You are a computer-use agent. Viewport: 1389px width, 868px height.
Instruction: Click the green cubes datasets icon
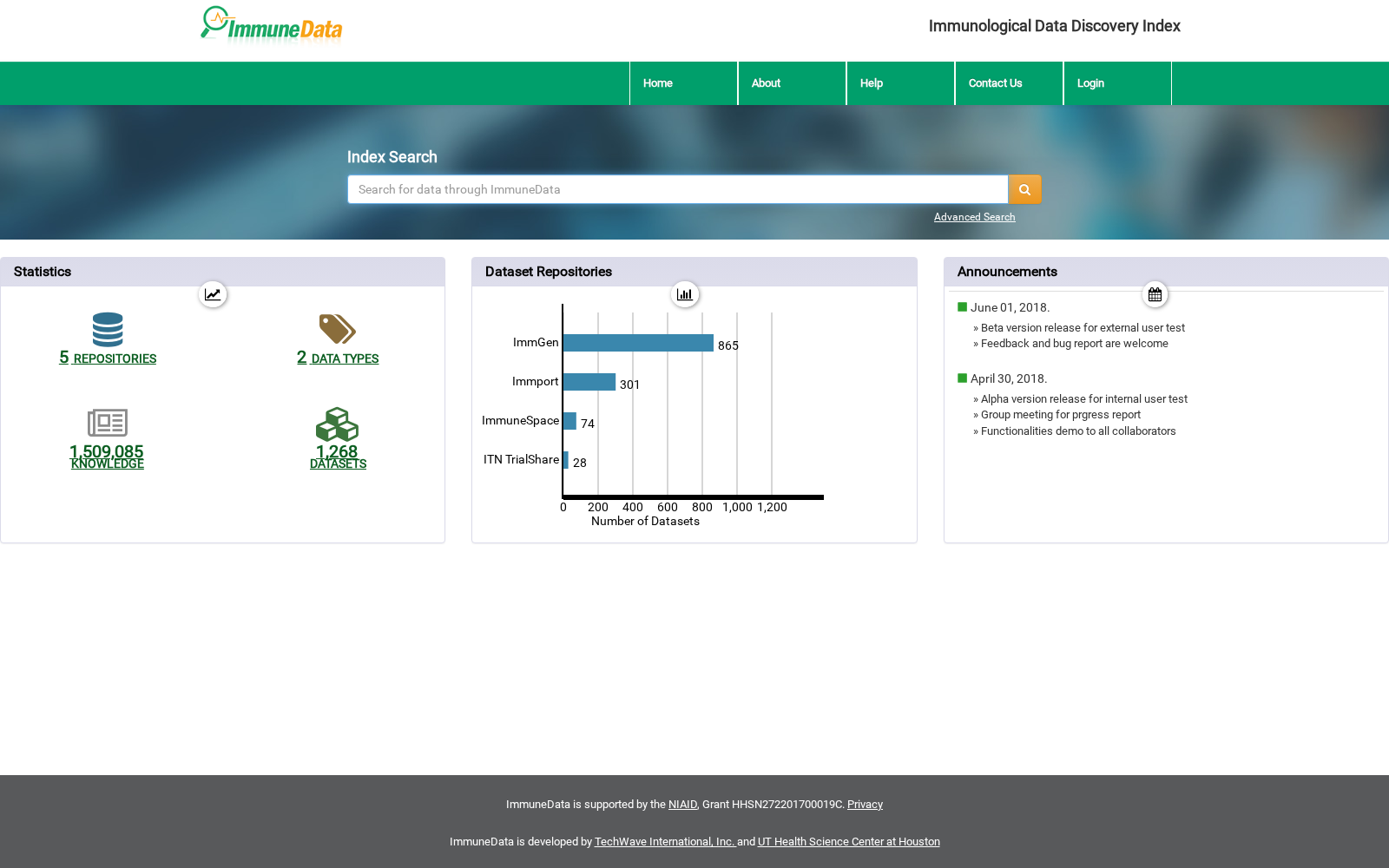pos(338,424)
